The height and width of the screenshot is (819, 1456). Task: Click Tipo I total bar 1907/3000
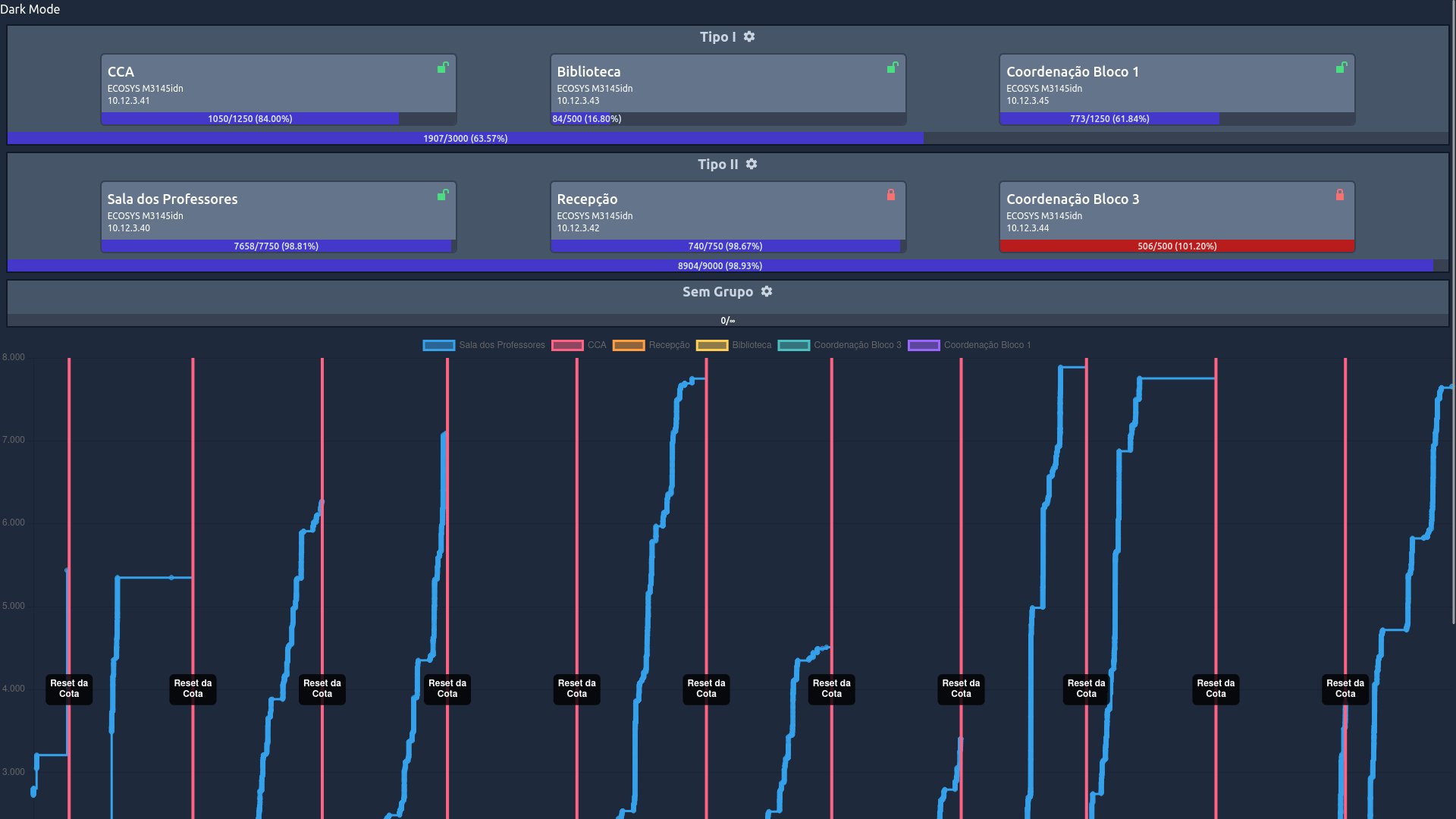pos(728,139)
